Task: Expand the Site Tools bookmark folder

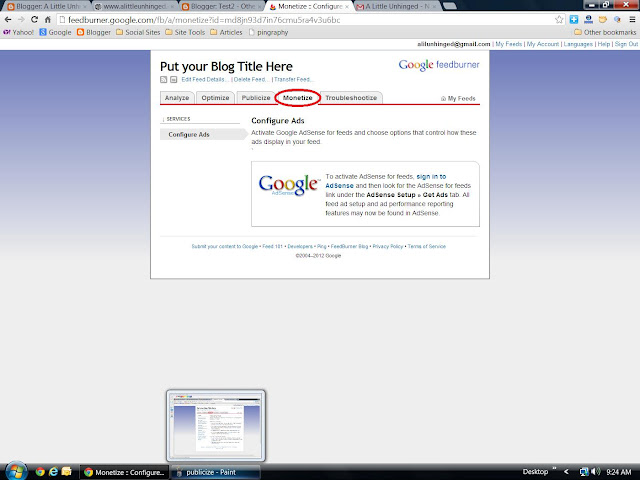Action: click(185, 32)
